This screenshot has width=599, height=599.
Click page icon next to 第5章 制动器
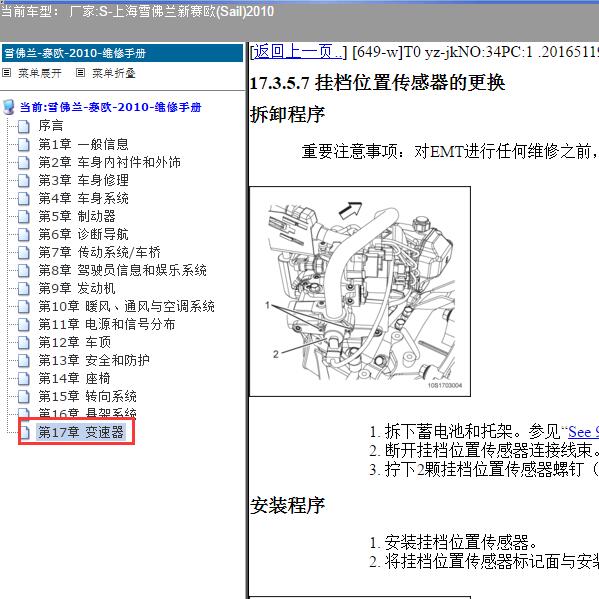point(24,216)
